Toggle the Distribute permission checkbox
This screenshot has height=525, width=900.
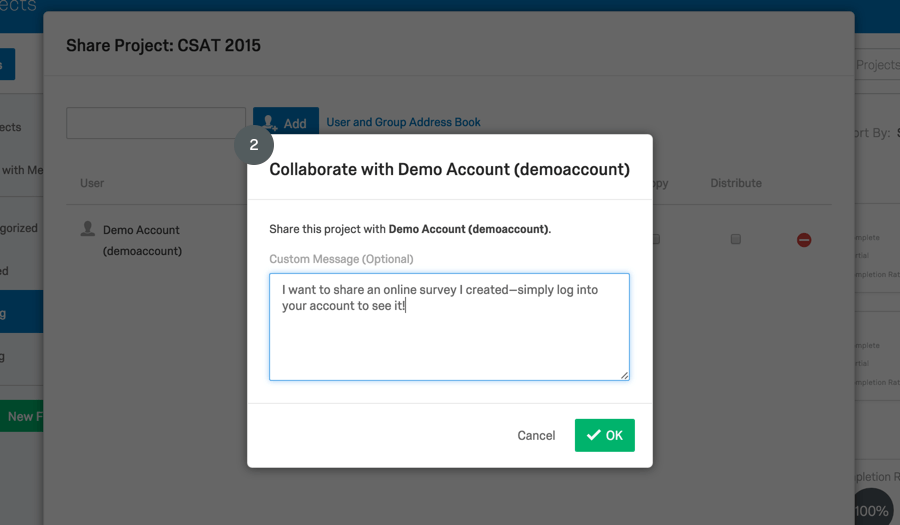(736, 239)
